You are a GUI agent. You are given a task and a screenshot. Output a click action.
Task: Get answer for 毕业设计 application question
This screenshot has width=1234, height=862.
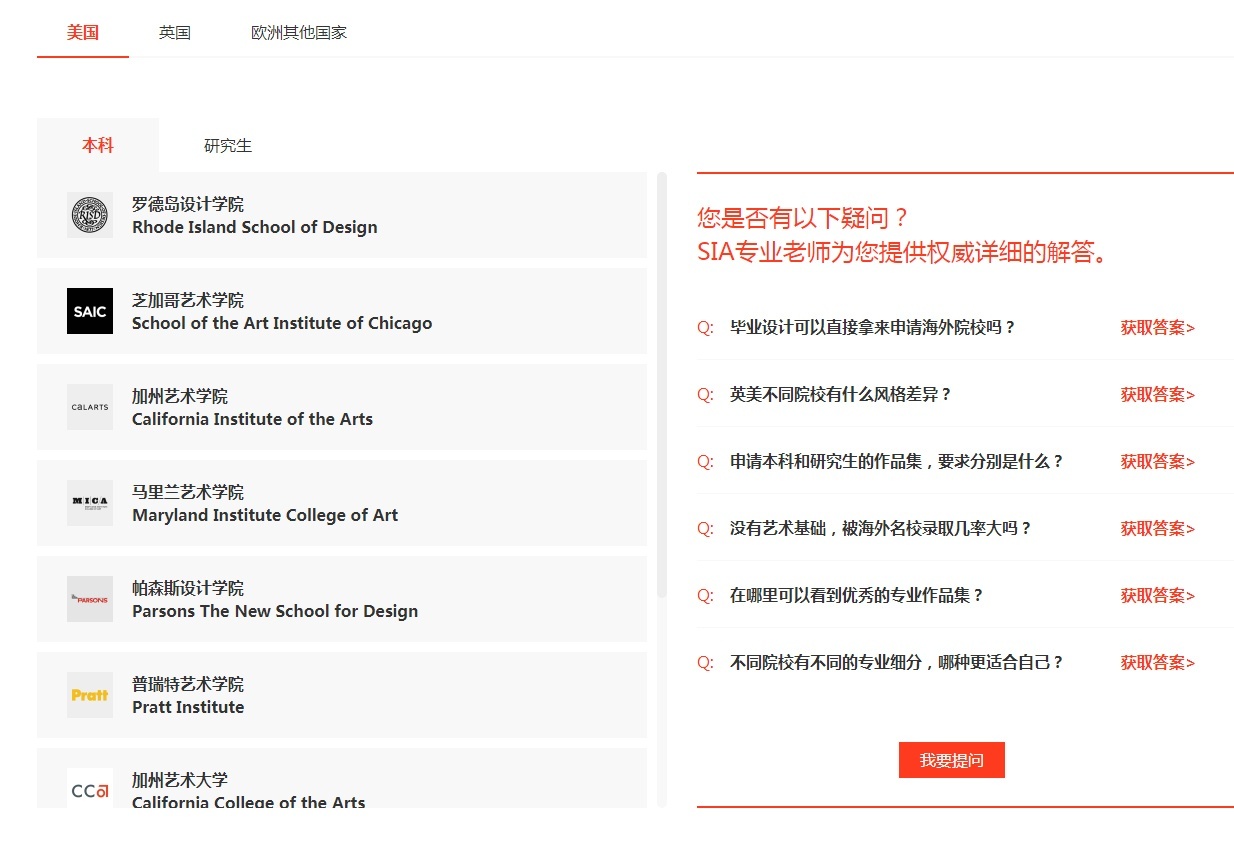[1157, 328]
